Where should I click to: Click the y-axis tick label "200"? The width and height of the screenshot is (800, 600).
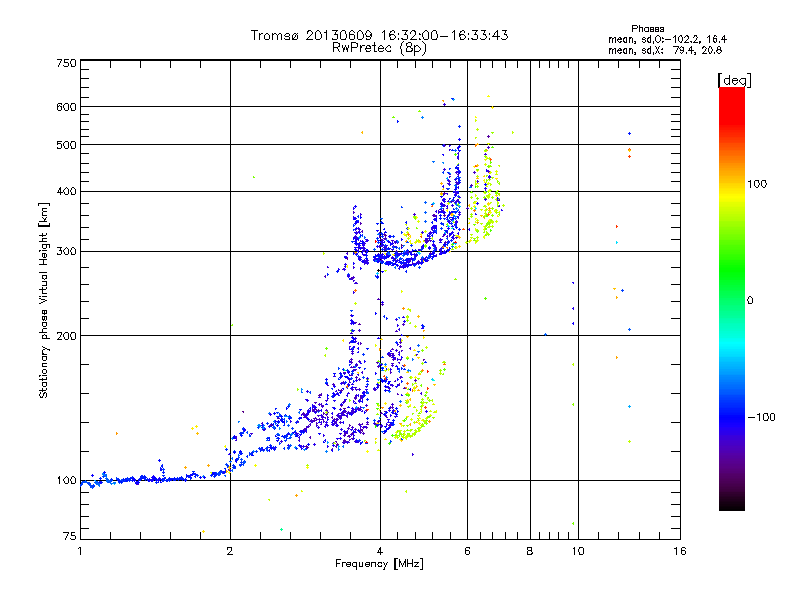66,336
